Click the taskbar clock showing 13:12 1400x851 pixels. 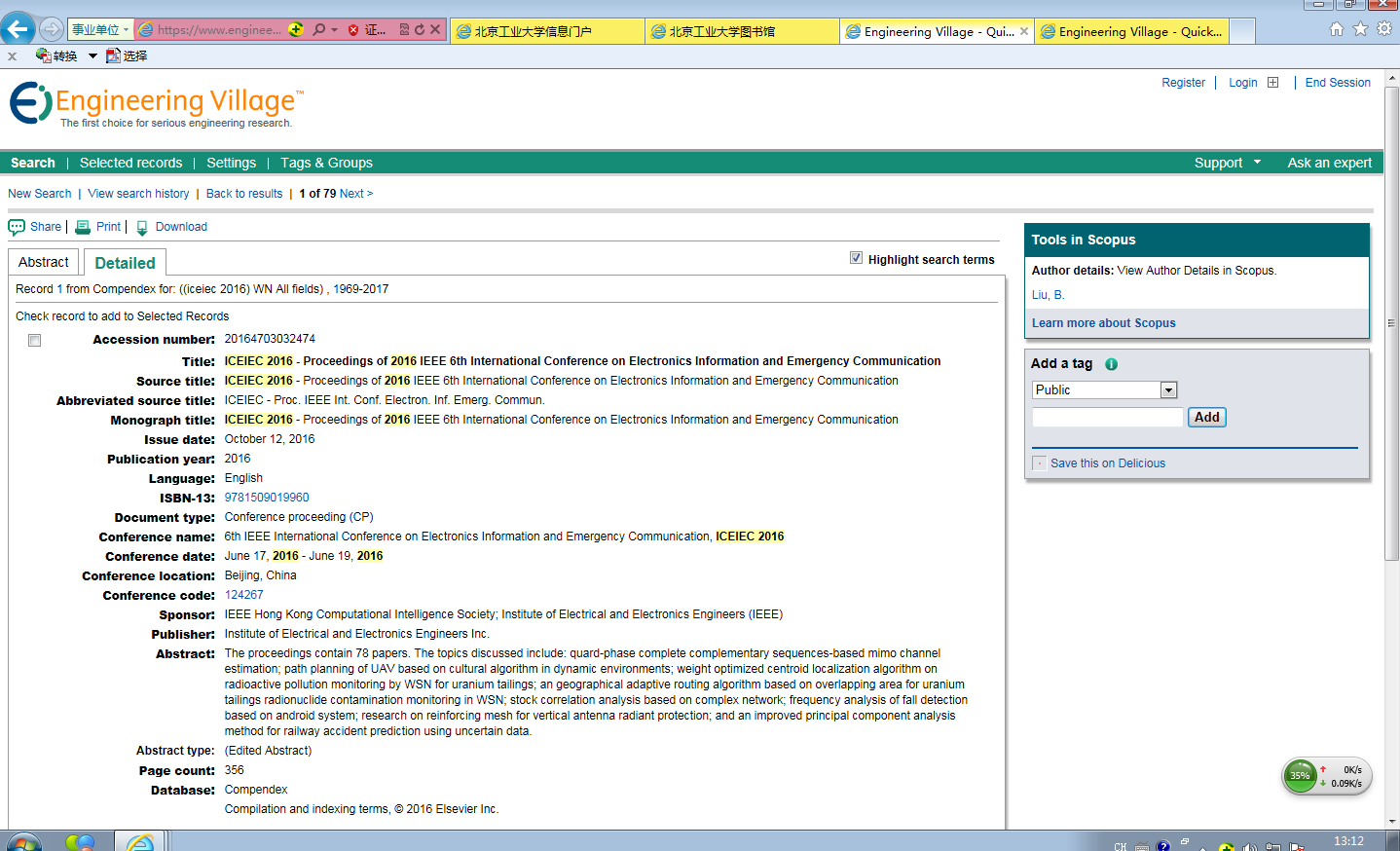point(1348,841)
